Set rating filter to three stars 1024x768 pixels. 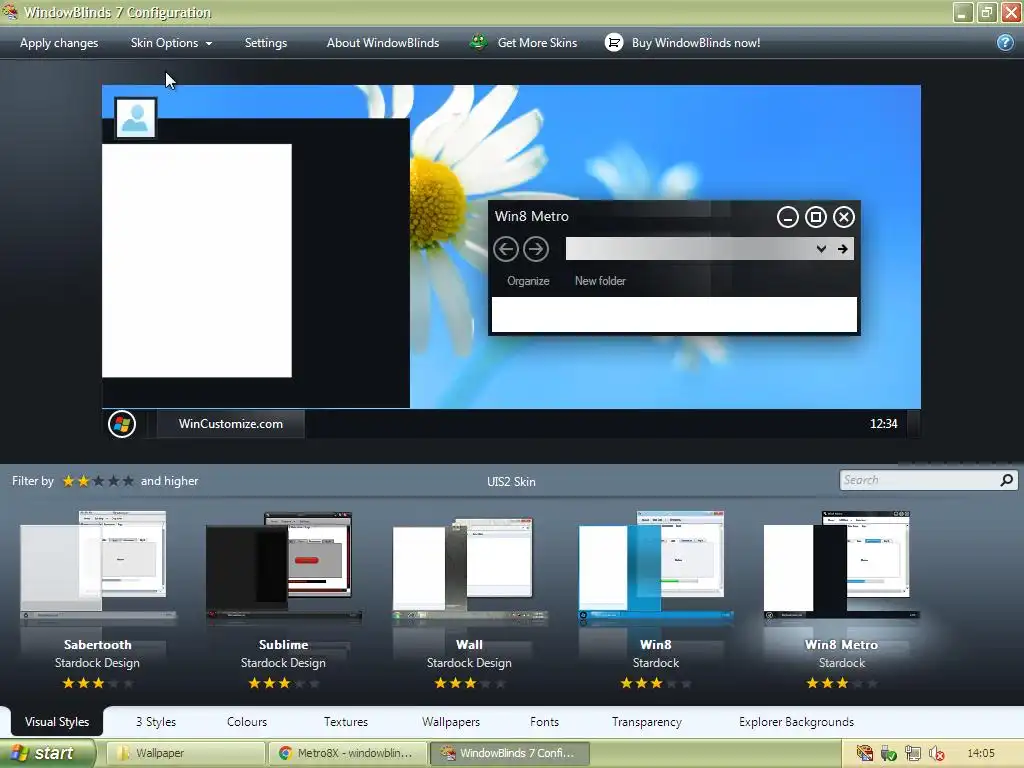(x=98, y=481)
